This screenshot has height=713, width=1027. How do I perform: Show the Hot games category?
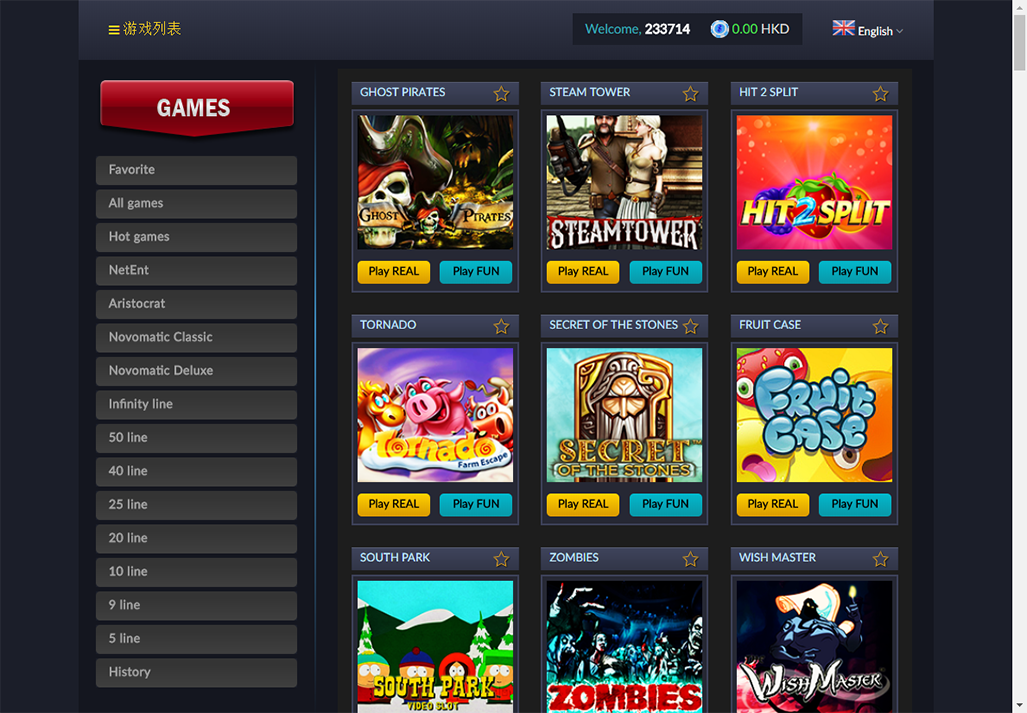196,237
